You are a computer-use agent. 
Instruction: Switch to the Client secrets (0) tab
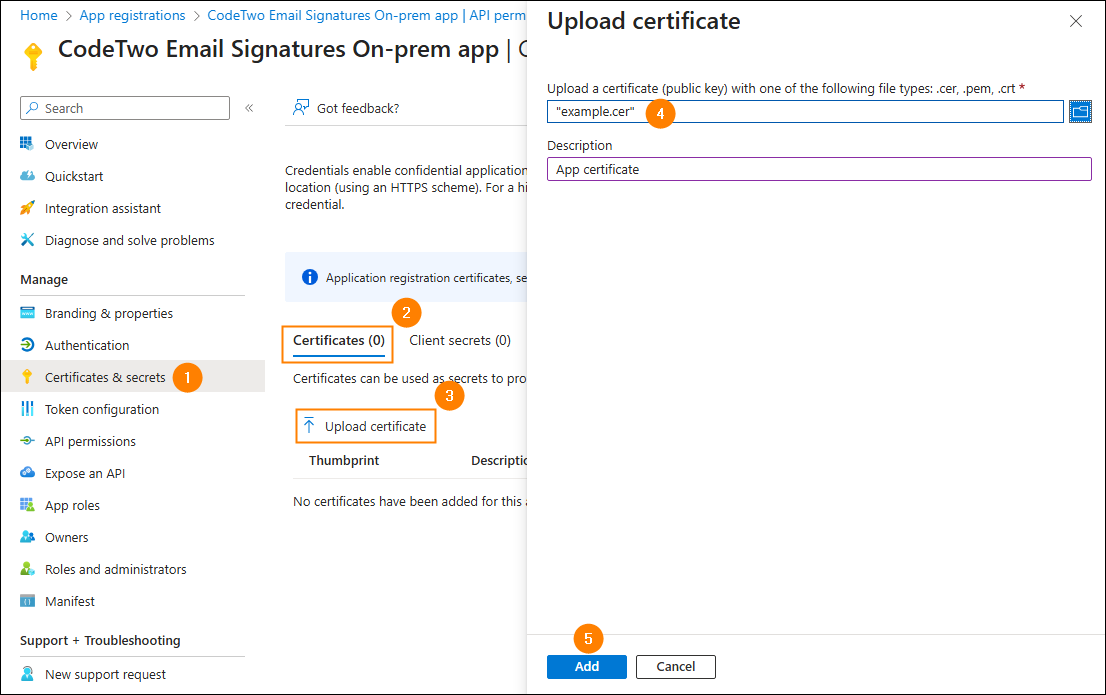coord(460,340)
